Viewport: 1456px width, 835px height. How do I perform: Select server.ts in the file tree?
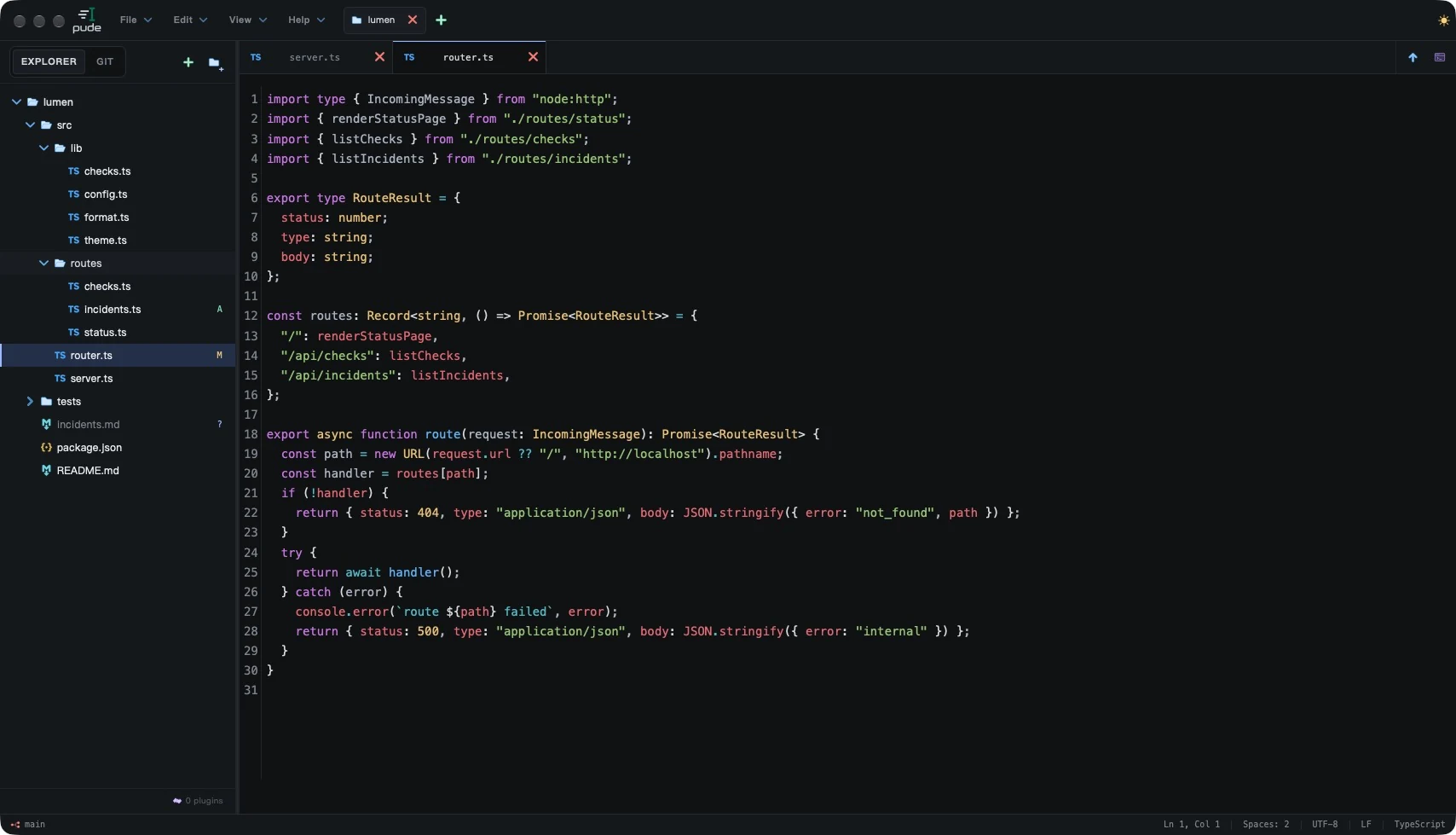(x=118, y=379)
